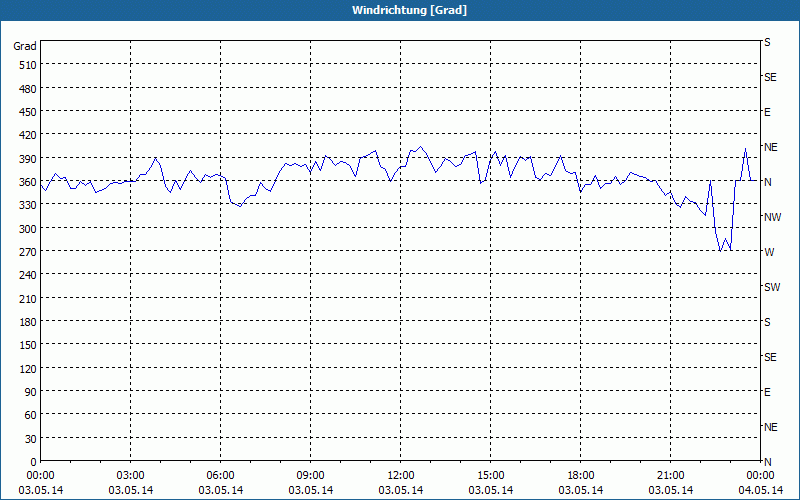
Task: Select the 03.05.14 date under 21:00
Action: (x=670, y=490)
